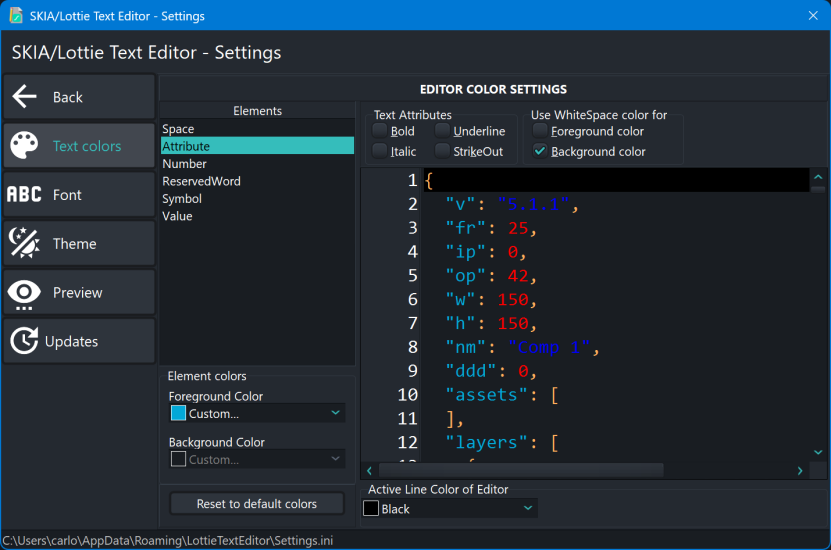The height and width of the screenshot is (550, 831).
Task: Select the Text colors label
Action: pyautogui.click(x=87, y=146)
